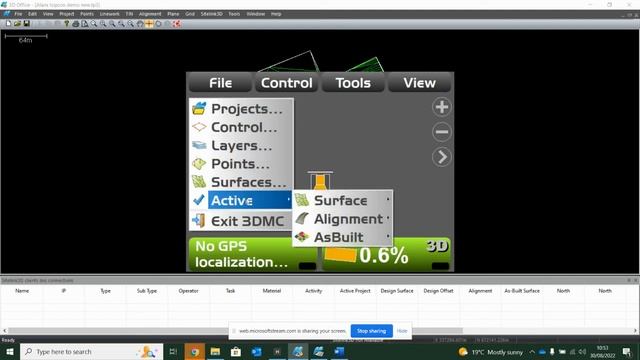Click the Design Surface column header
The width and height of the screenshot is (640, 360).
[397, 291]
